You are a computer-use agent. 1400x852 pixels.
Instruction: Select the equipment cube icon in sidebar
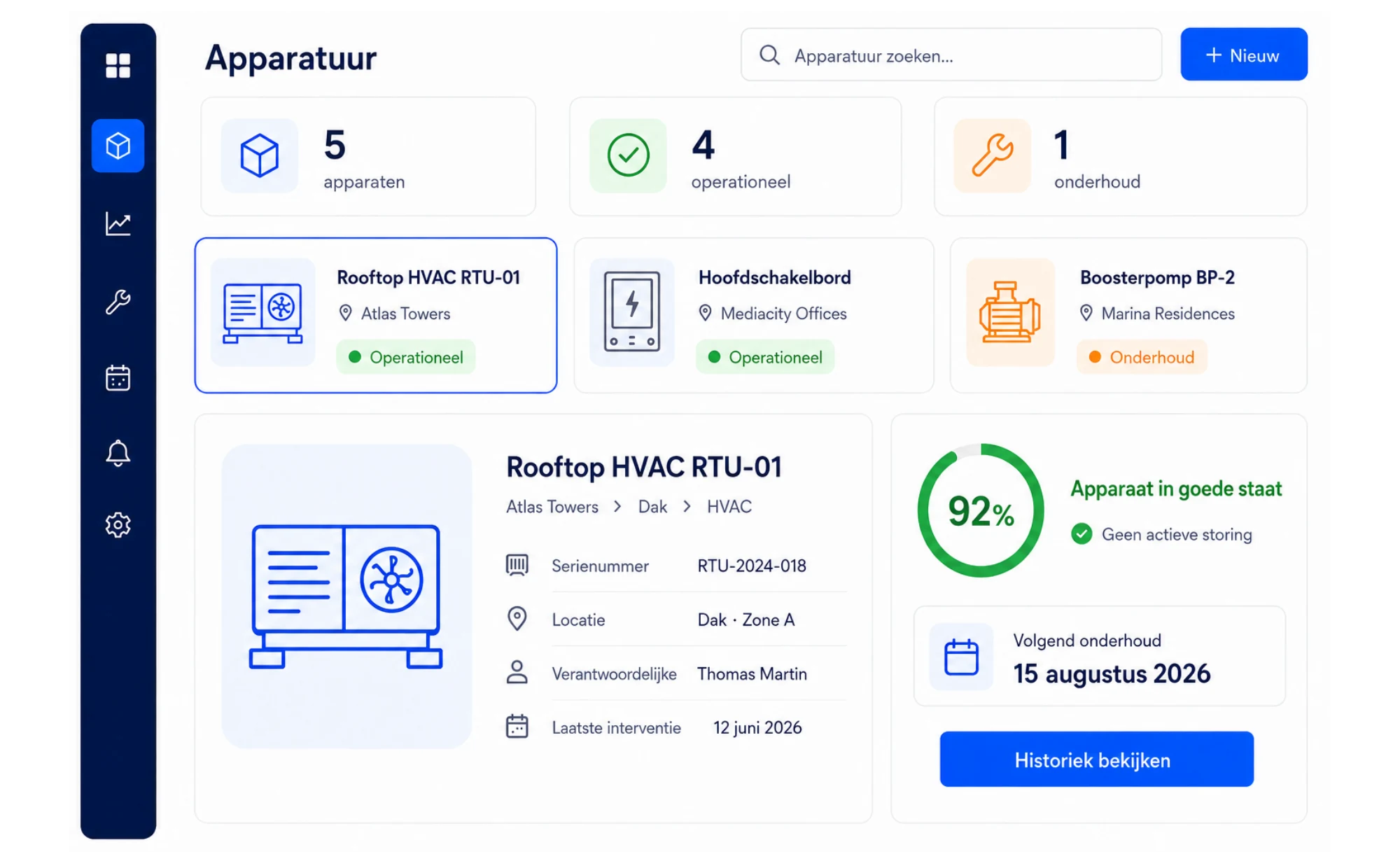(118, 146)
